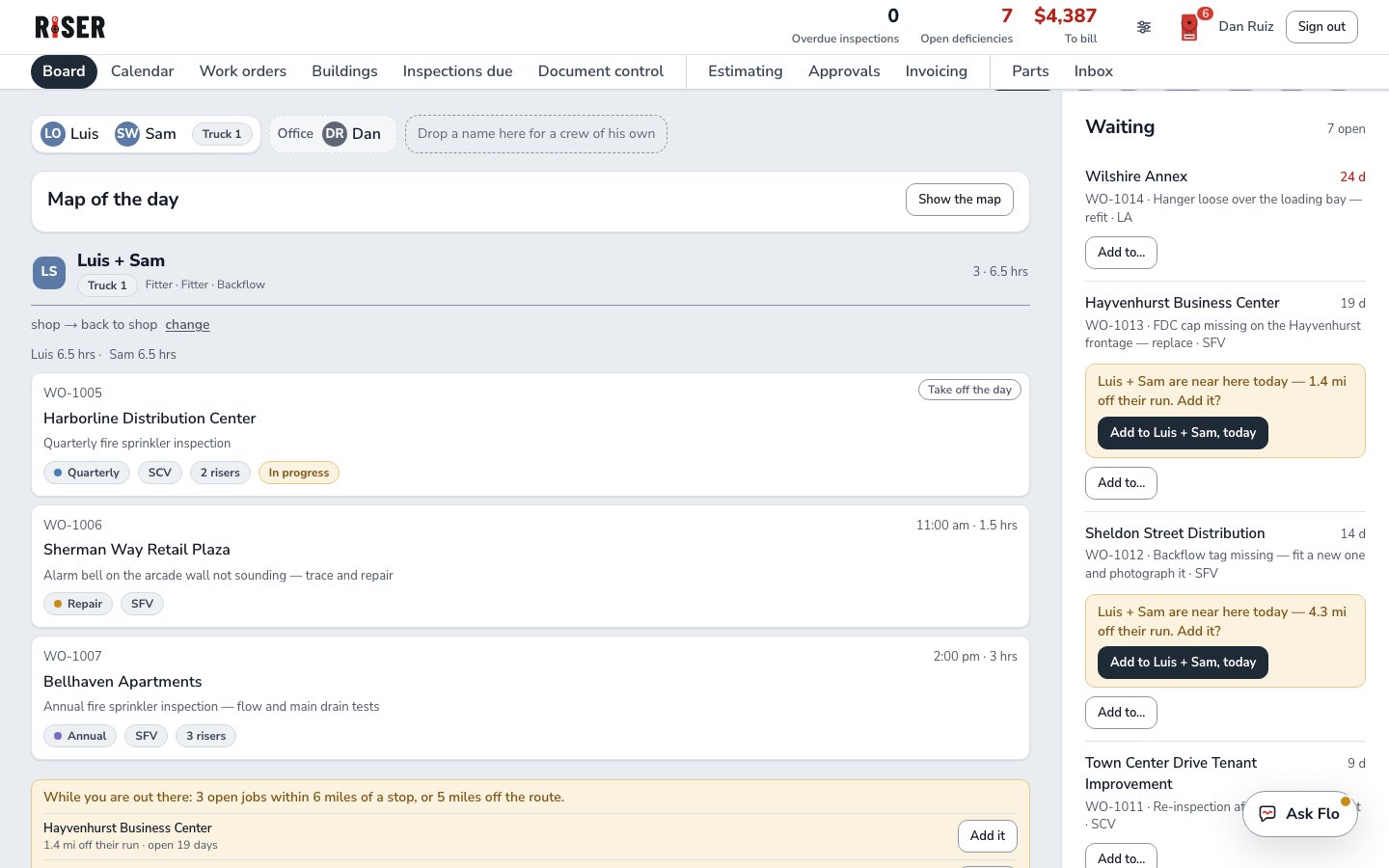Click the Office crew label
Image resolution: width=1389 pixels, height=868 pixels.
[x=295, y=134]
